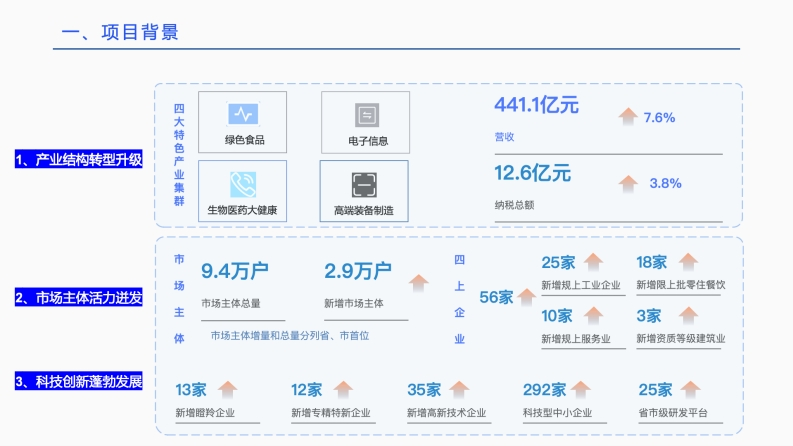
Task: Click the transfer document icon above 电子信息
Action: pyautogui.click(x=367, y=115)
